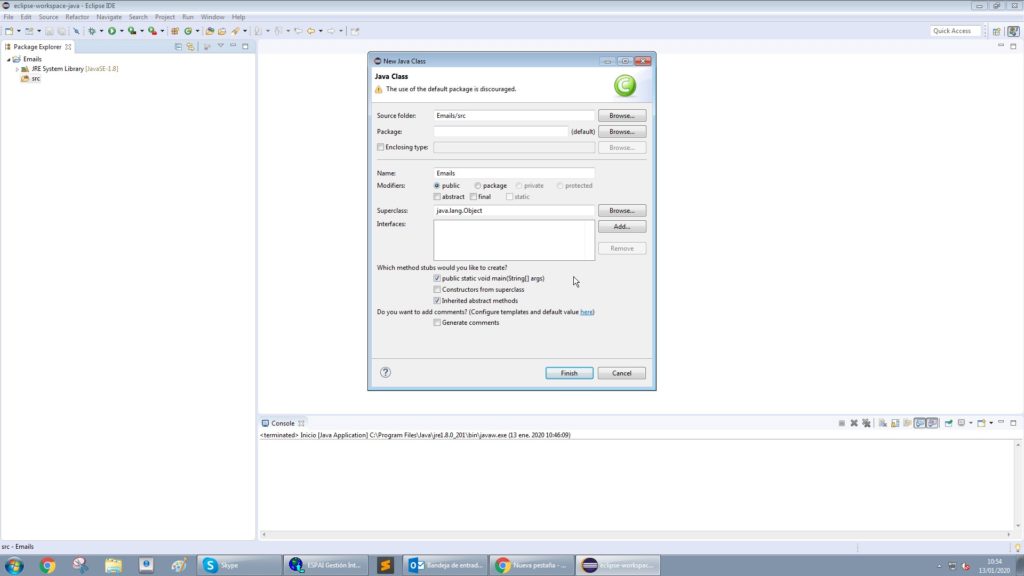This screenshot has width=1024, height=576.
Task: Switch to the Console tab
Action: coord(282,423)
